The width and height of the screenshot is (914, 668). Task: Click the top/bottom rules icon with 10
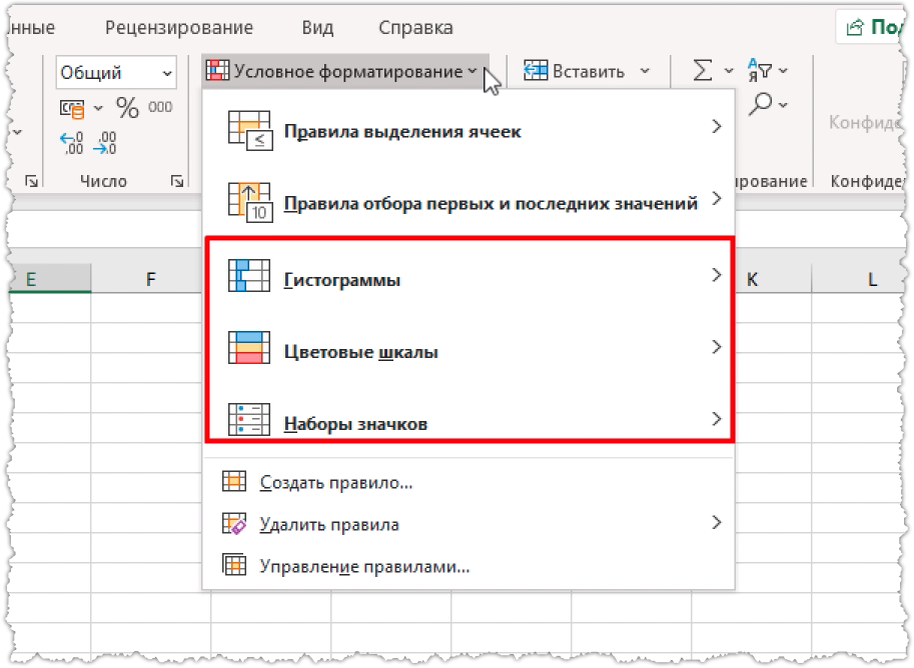click(249, 202)
